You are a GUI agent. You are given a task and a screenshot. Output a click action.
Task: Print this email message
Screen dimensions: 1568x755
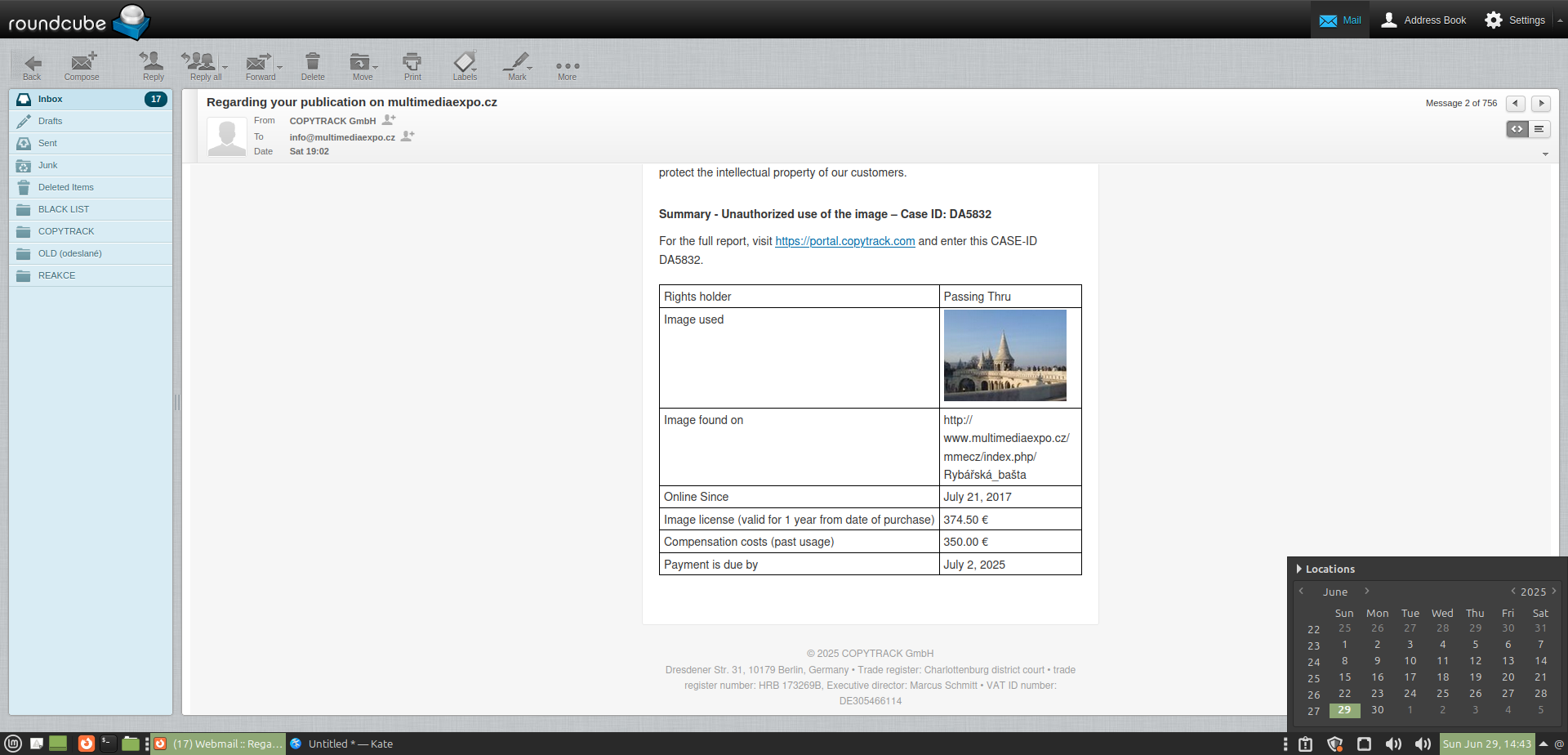[x=412, y=64]
